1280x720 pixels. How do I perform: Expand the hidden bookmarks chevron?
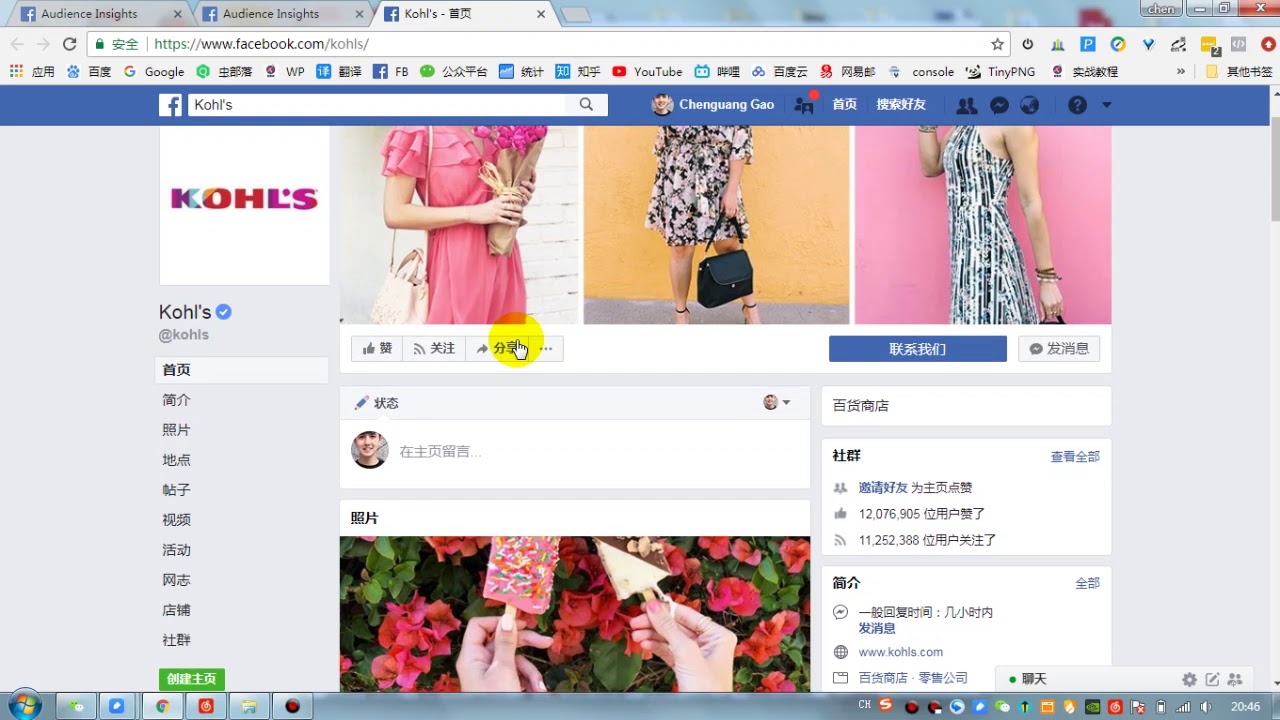click(x=1181, y=72)
